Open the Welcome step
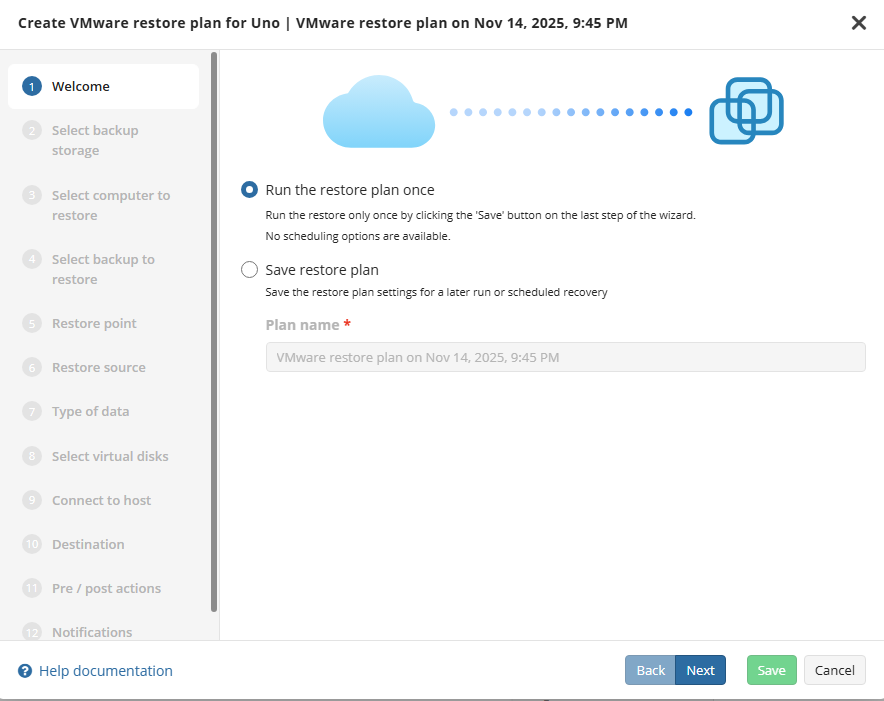The height and width of the screenshot is (701, 884). (x=81, y=87)
